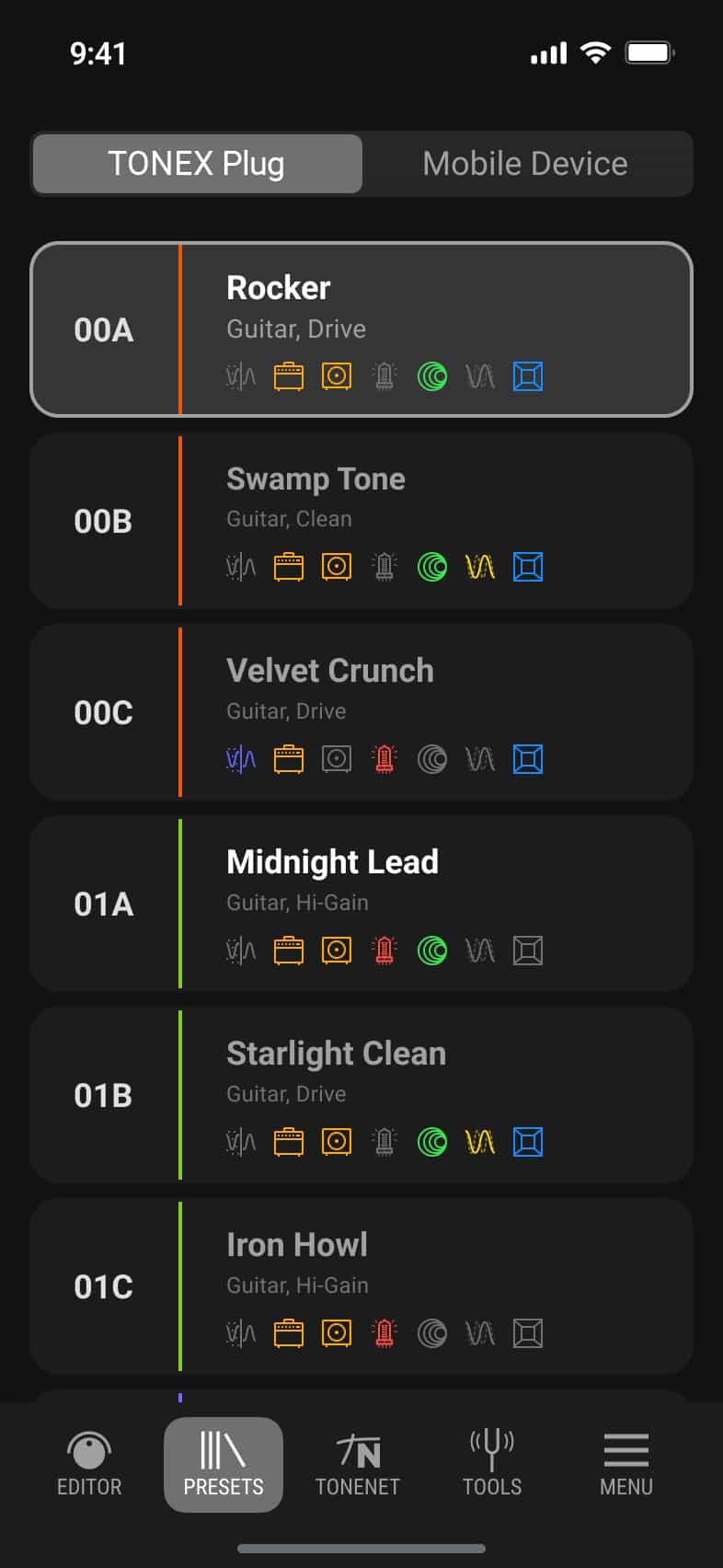Select preset 00A Rocker
The width and height of the screenshot is (723, 1568).
click(361, 329)
